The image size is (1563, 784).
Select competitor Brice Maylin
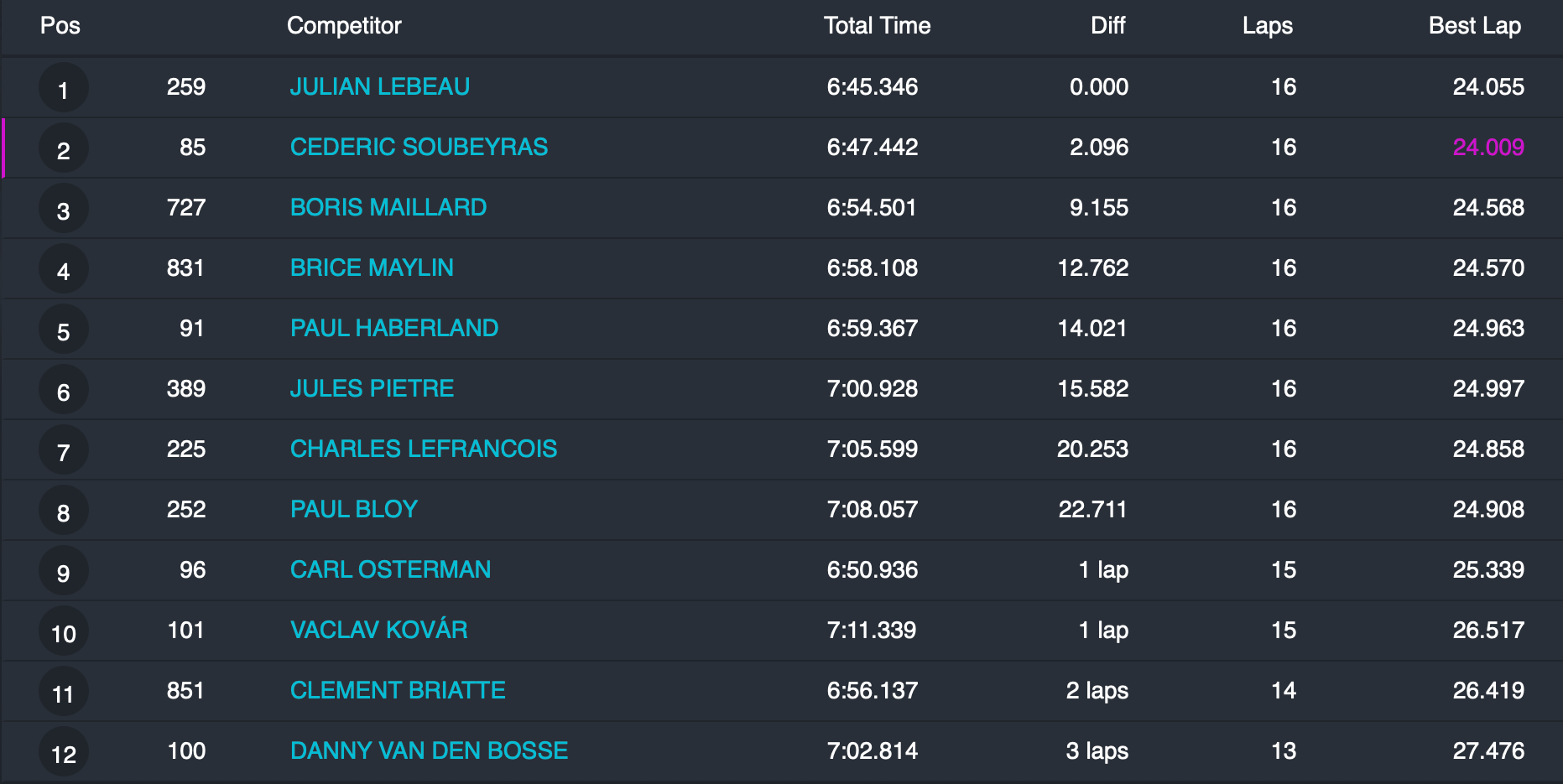[372, 268]
